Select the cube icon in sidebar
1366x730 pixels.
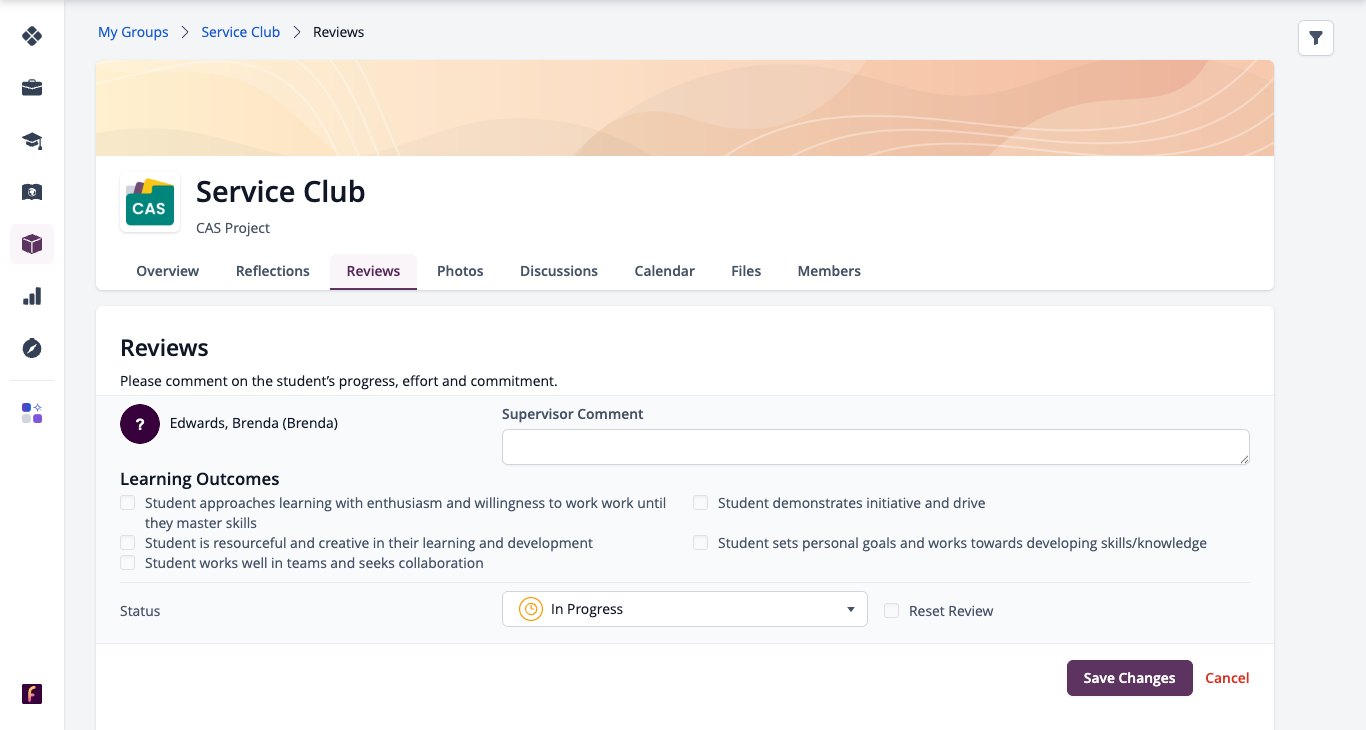[32, 244]
